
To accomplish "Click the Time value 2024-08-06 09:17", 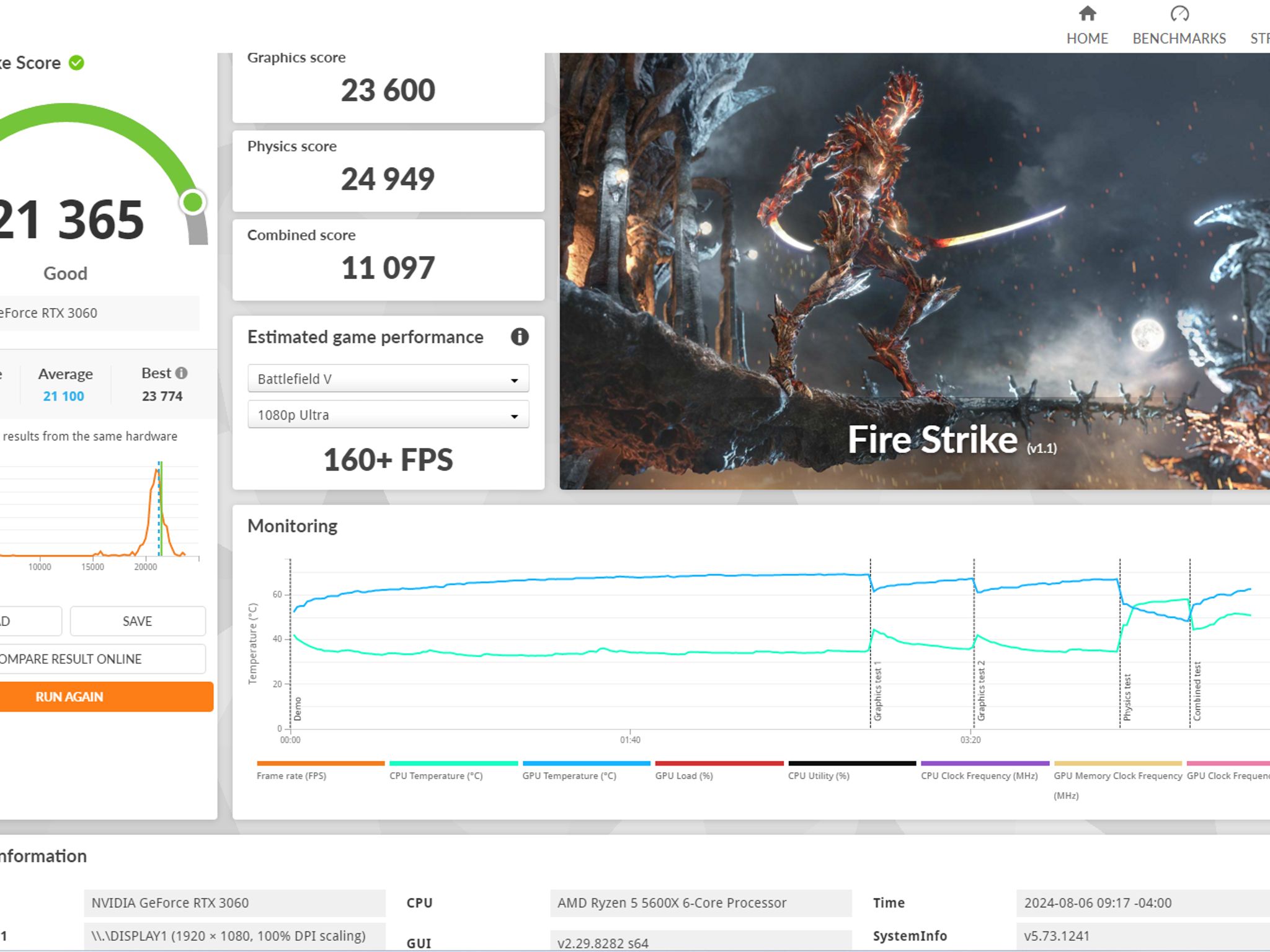I will tap(1143, 903).
